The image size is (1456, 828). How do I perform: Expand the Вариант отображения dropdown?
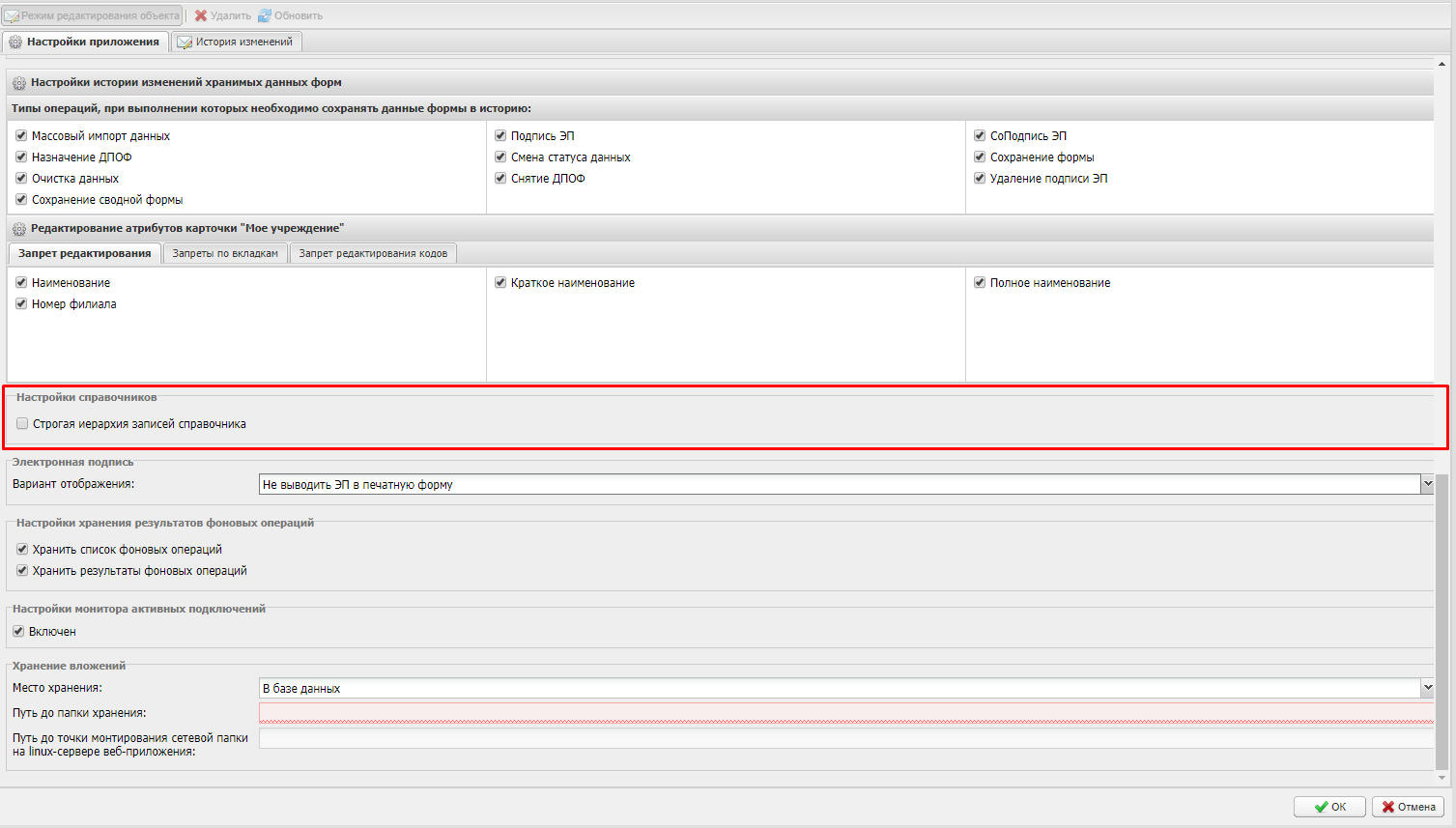tap(1426, 484)
